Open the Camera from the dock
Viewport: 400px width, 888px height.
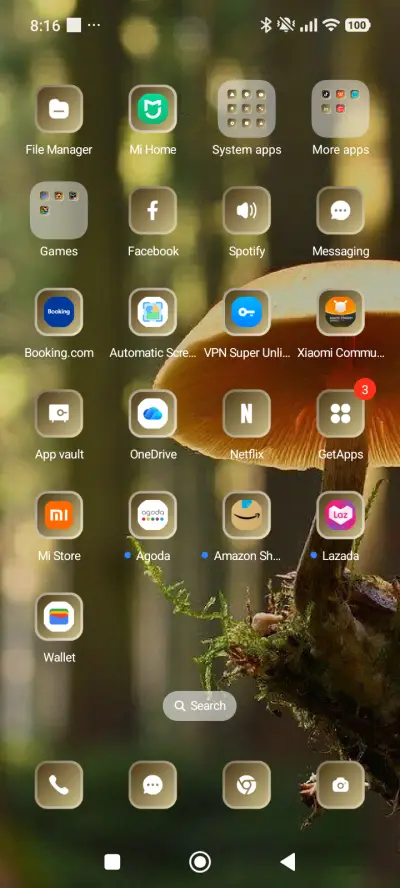click(x=341, y=784)
